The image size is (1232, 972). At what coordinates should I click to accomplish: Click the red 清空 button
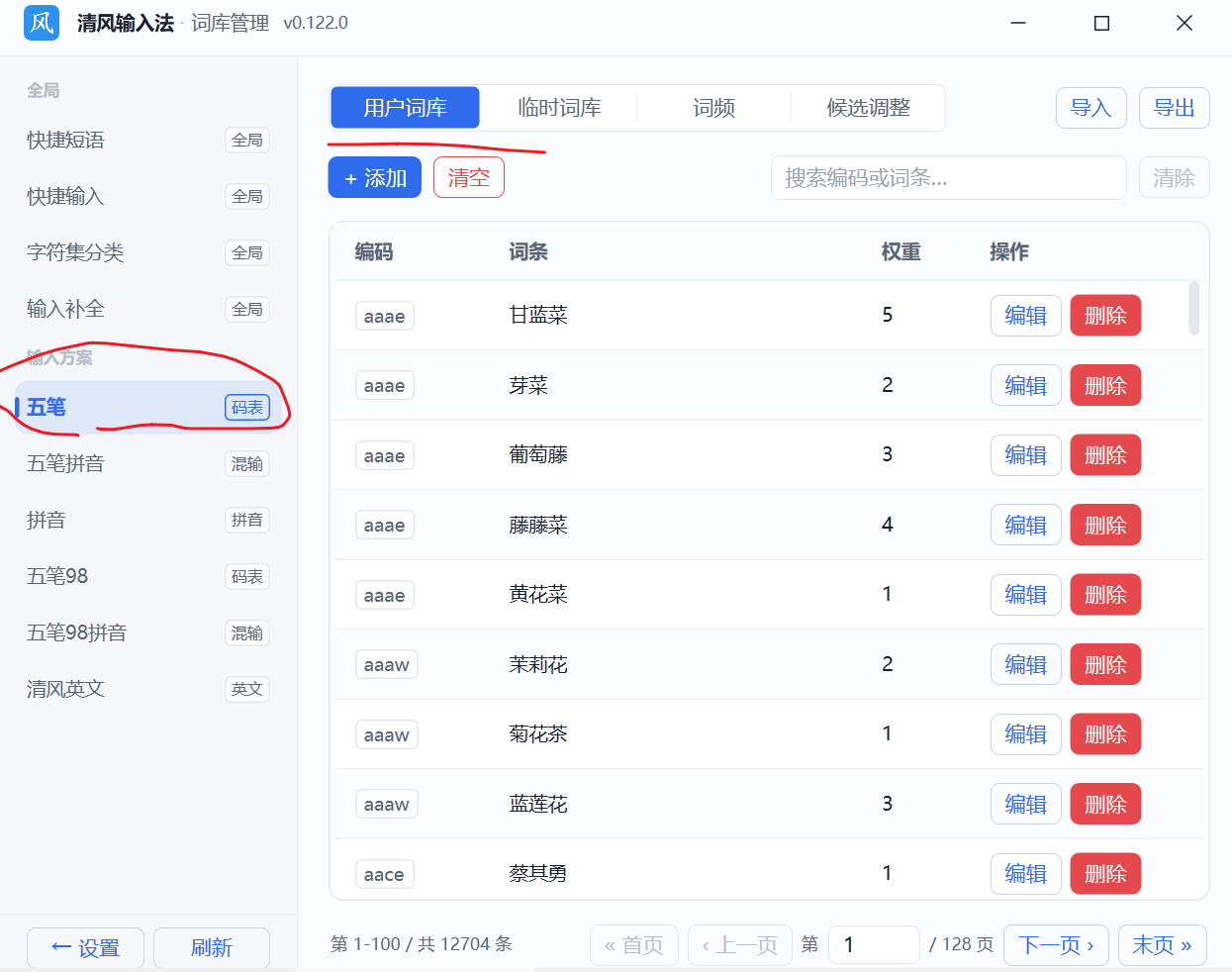tap(469, 178)
